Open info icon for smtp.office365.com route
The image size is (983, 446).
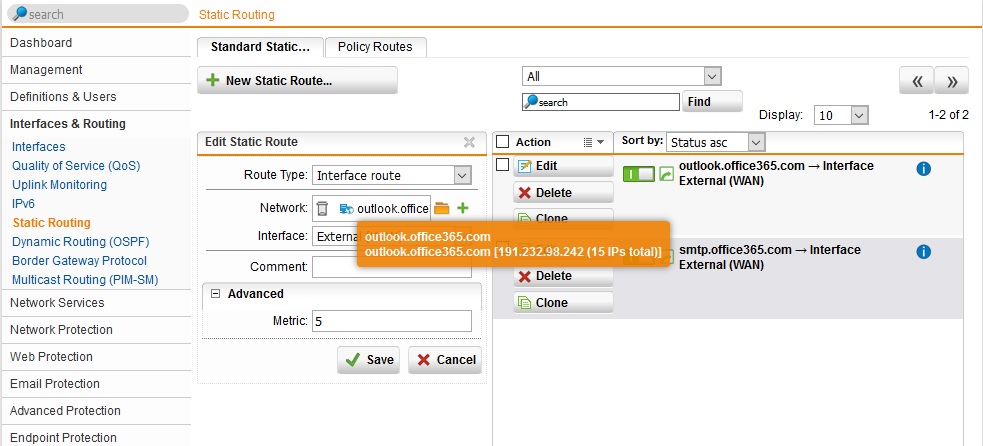[923, 252]
